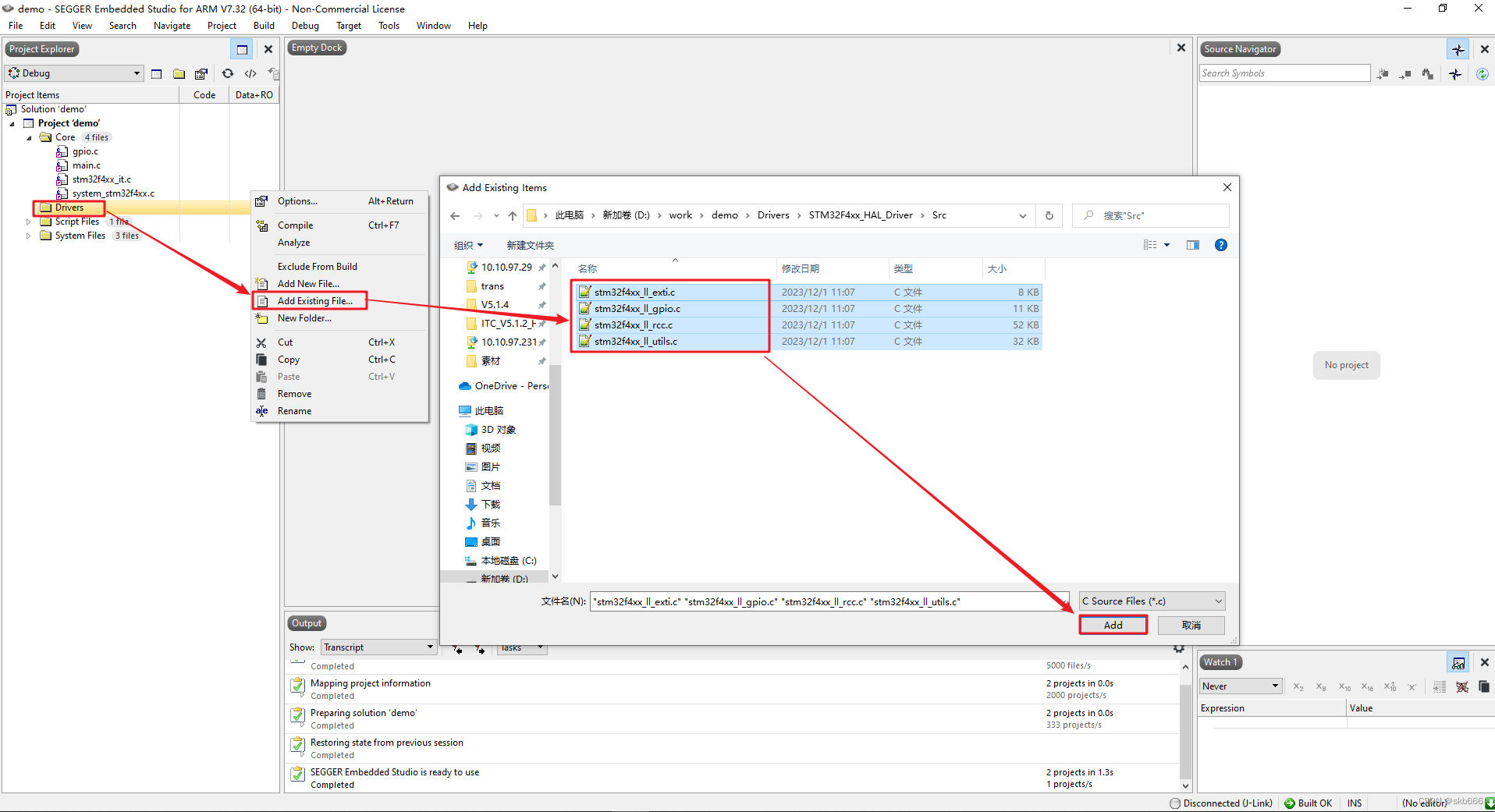Toggle the details pane icon in Add Existing Items dialog

click(x=1192, y=245)
